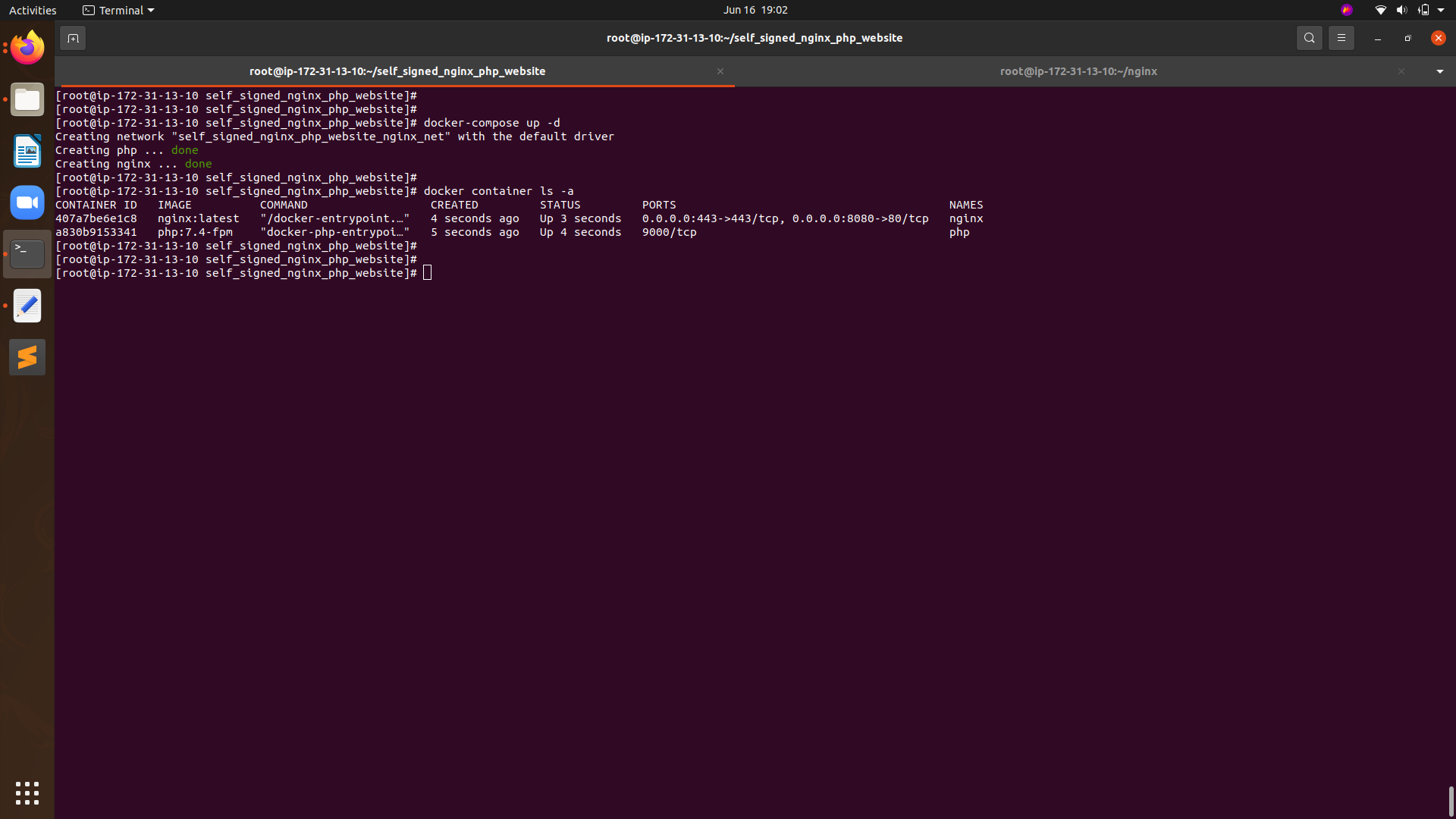The width and height of the screenshot is (1456, 819).
Task: Open LibreOffice Writer from the dock
Action: [27, 152]
